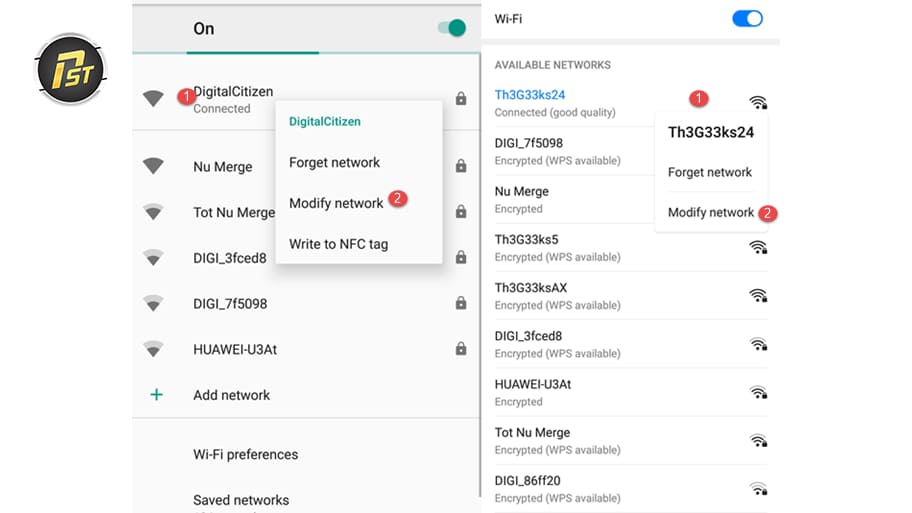Click the lock icon beside DIGI_7f5098 on the left
Viewport: 912px width, 513px height.
[461, 302]
